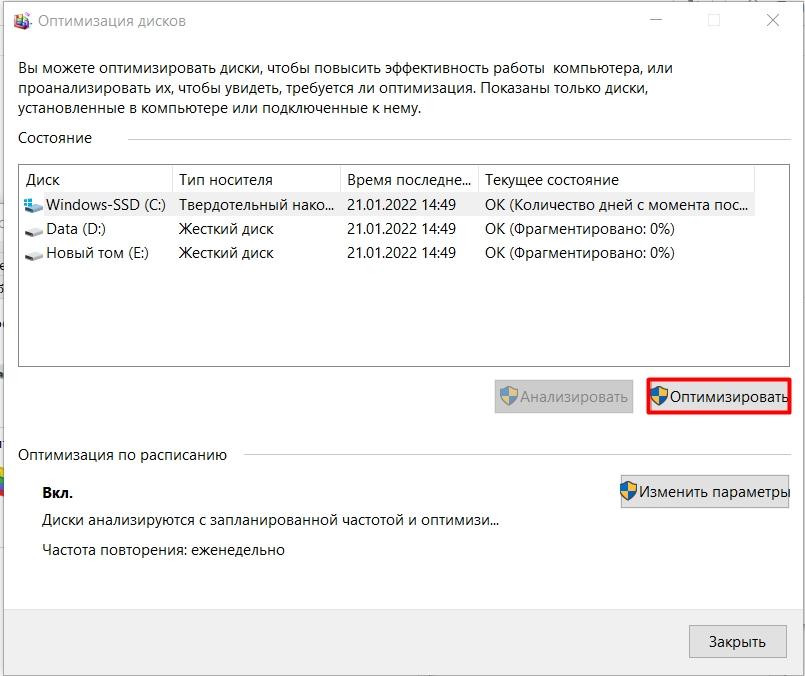Close the dialog with the Закрыть button
Viewport: 805px width, 676px height.
pos(737,642)
